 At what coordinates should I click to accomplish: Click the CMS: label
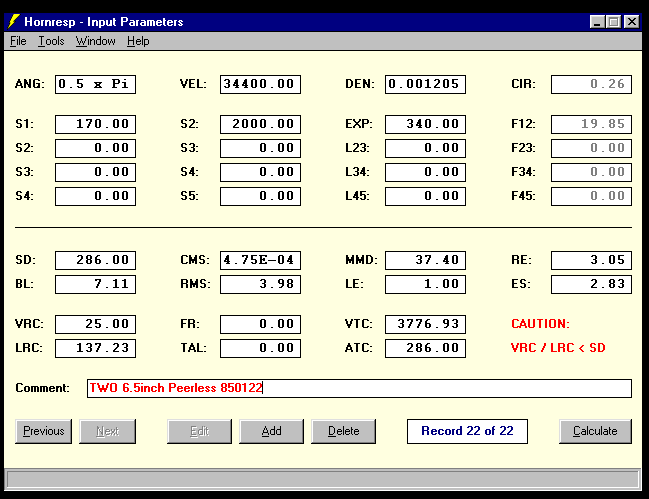tap(195, 260)
